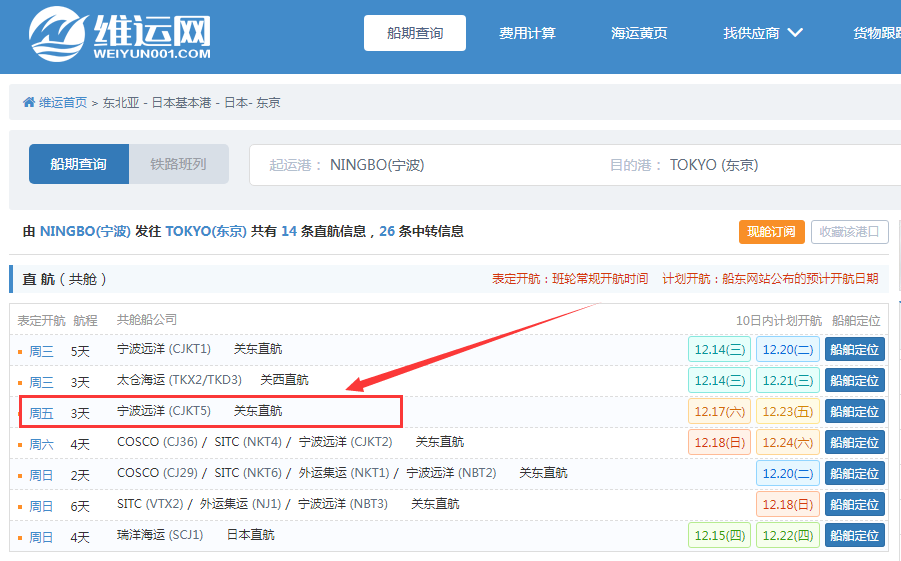Click the home icon in breadcrumb
This screenshot has height=561, width=901.
point(29,103)
